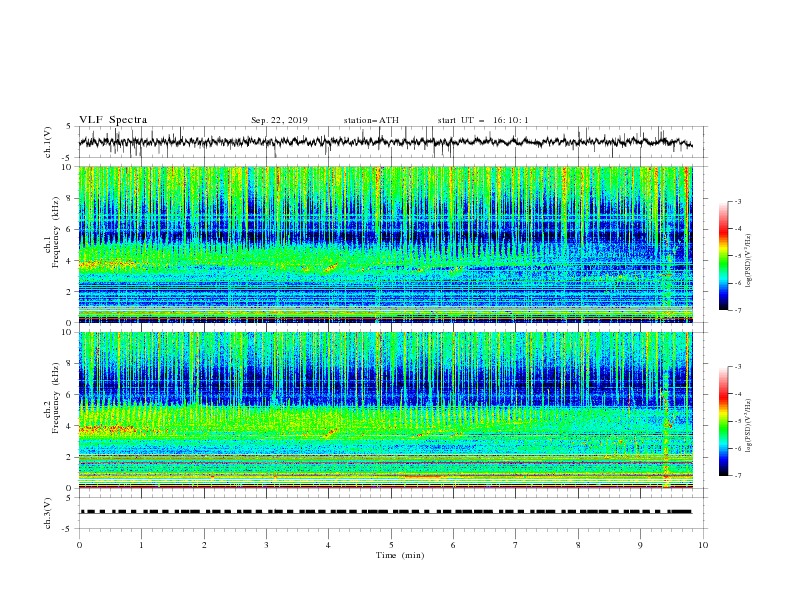
Task: Click the ch.1 'Frequency (kHz)' axis label
Action: tap(56, 233)
